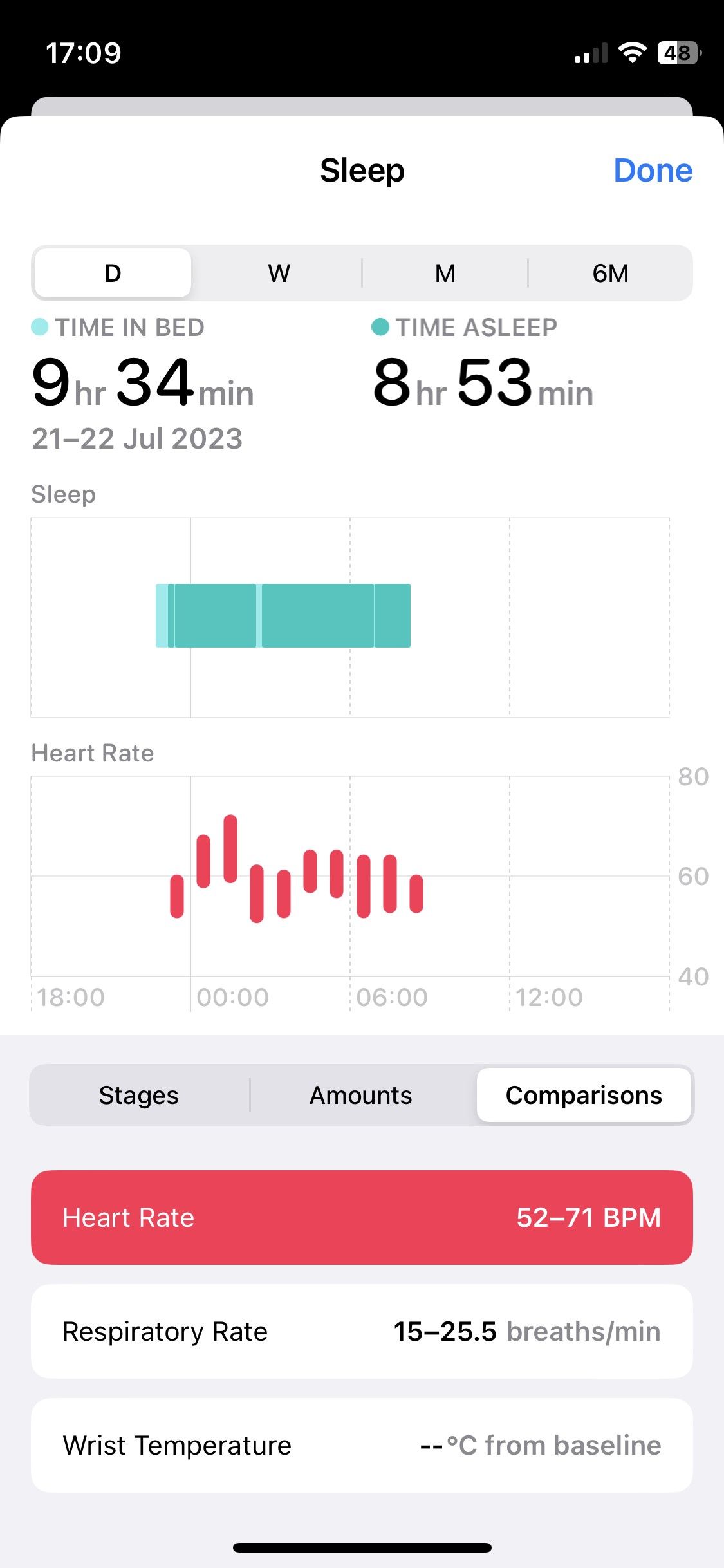Tap the cellular signal bars icon
The image size is (724, 1568).
point(591,54)
